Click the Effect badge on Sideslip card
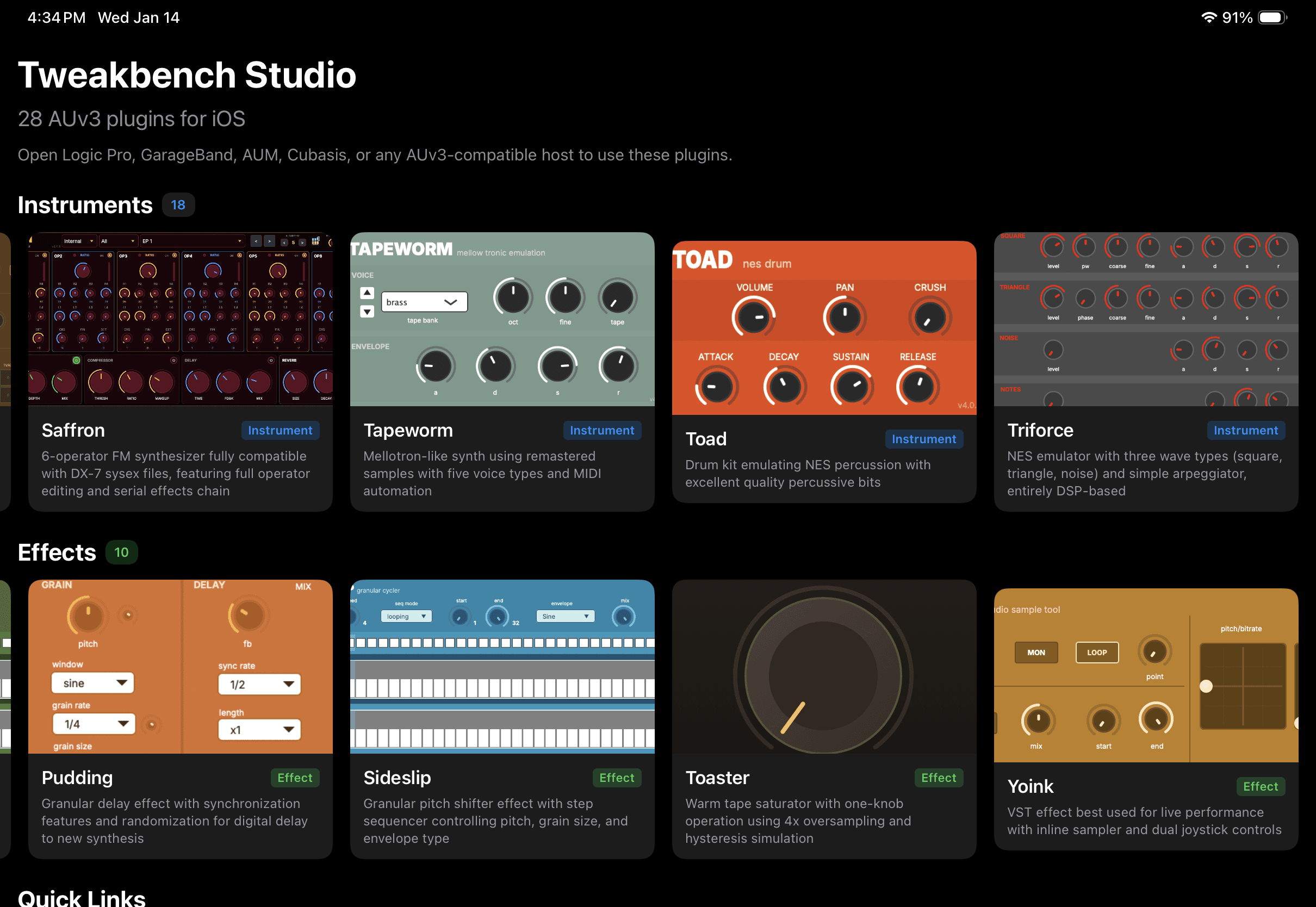 point(617,778)
